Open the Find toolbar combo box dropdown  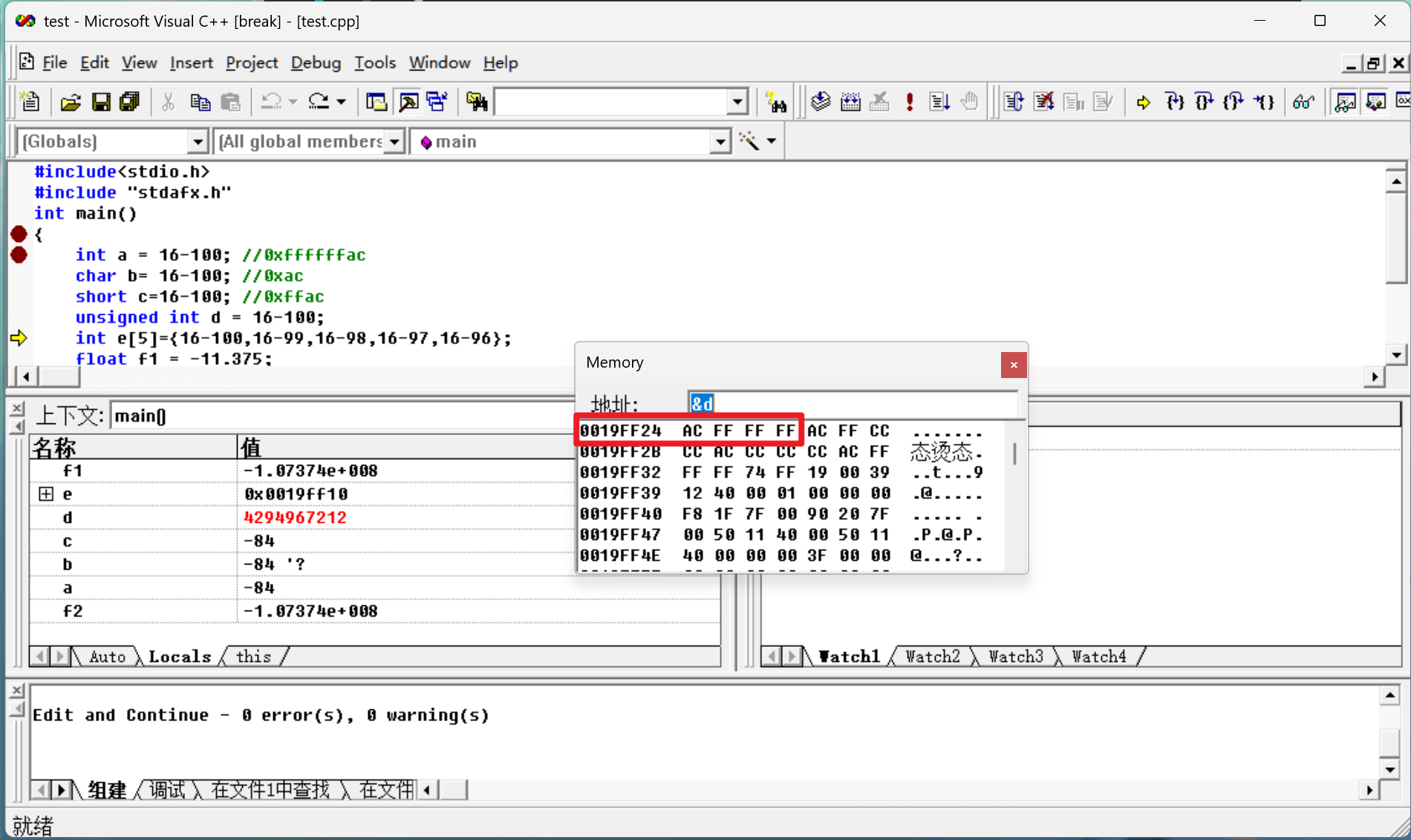click(x=737, y=102)
